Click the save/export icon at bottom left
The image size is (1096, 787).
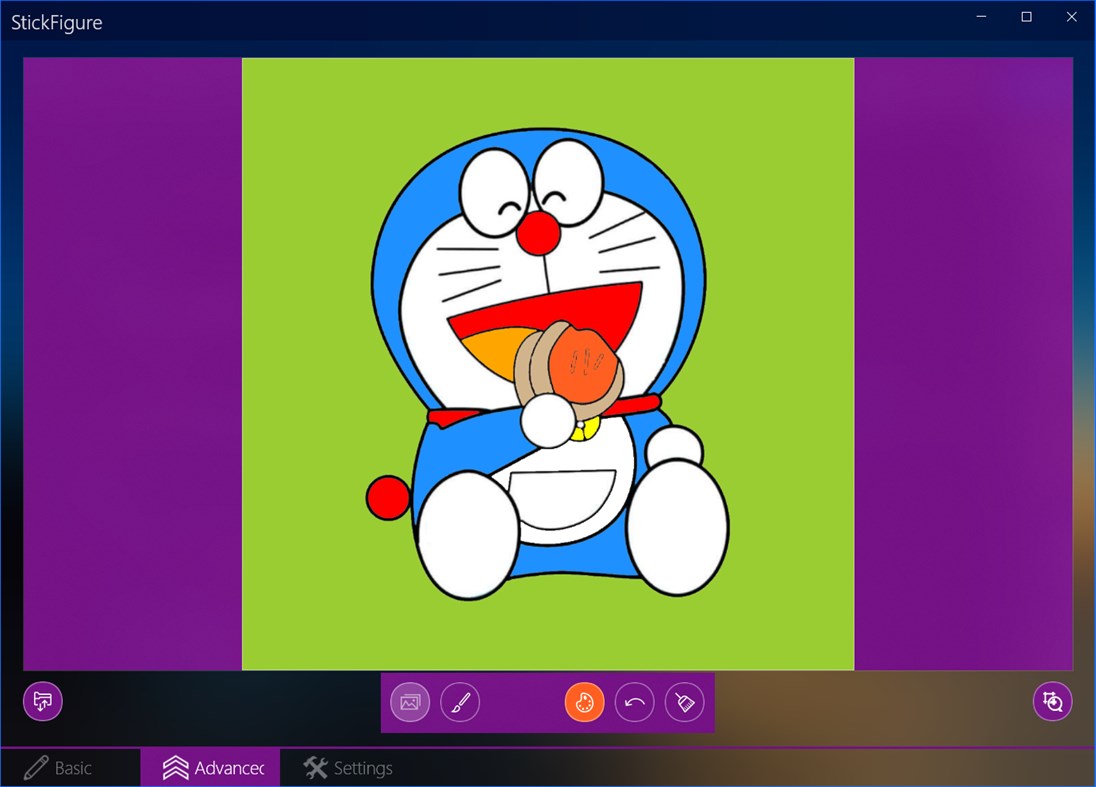pos(42,701)
